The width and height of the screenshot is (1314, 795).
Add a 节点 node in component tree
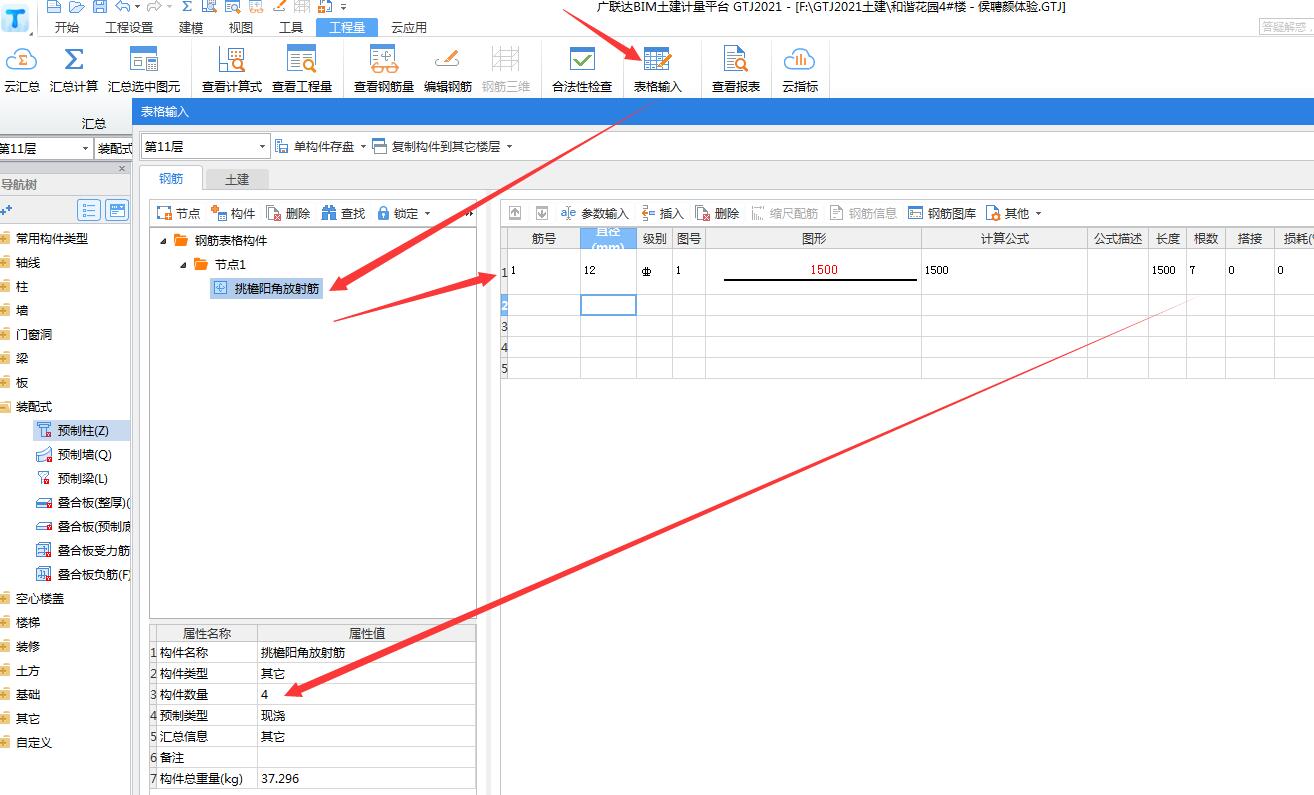pos(179,213)
